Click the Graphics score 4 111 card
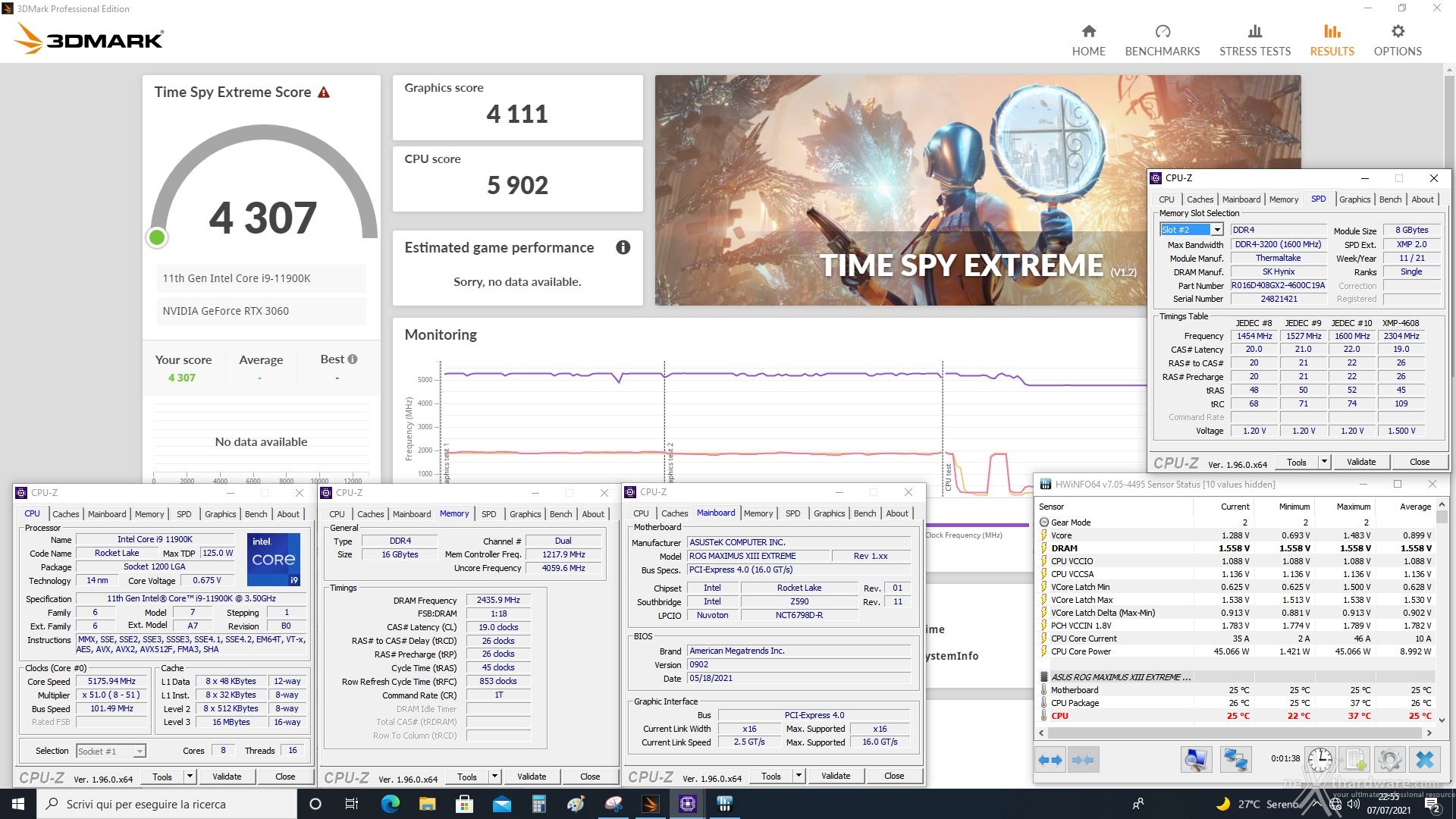 point(517,107)
